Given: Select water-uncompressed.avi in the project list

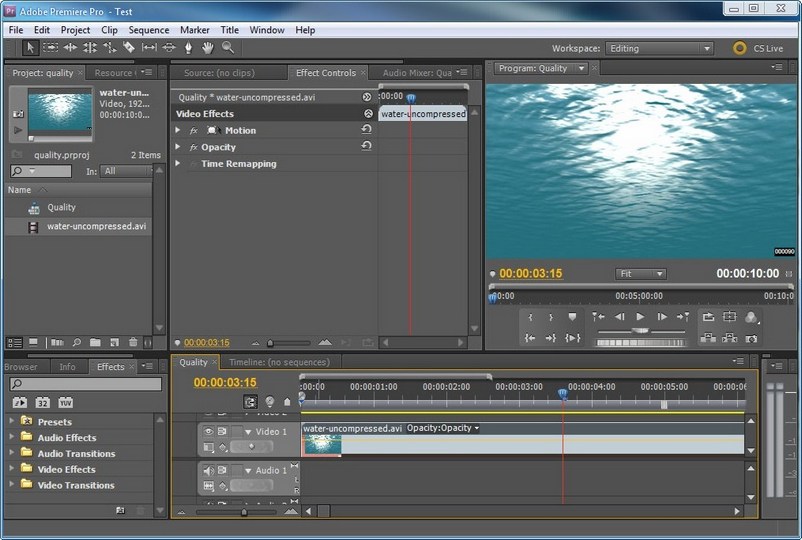Looking at the screenshot, I should click(x=96, y=226).
